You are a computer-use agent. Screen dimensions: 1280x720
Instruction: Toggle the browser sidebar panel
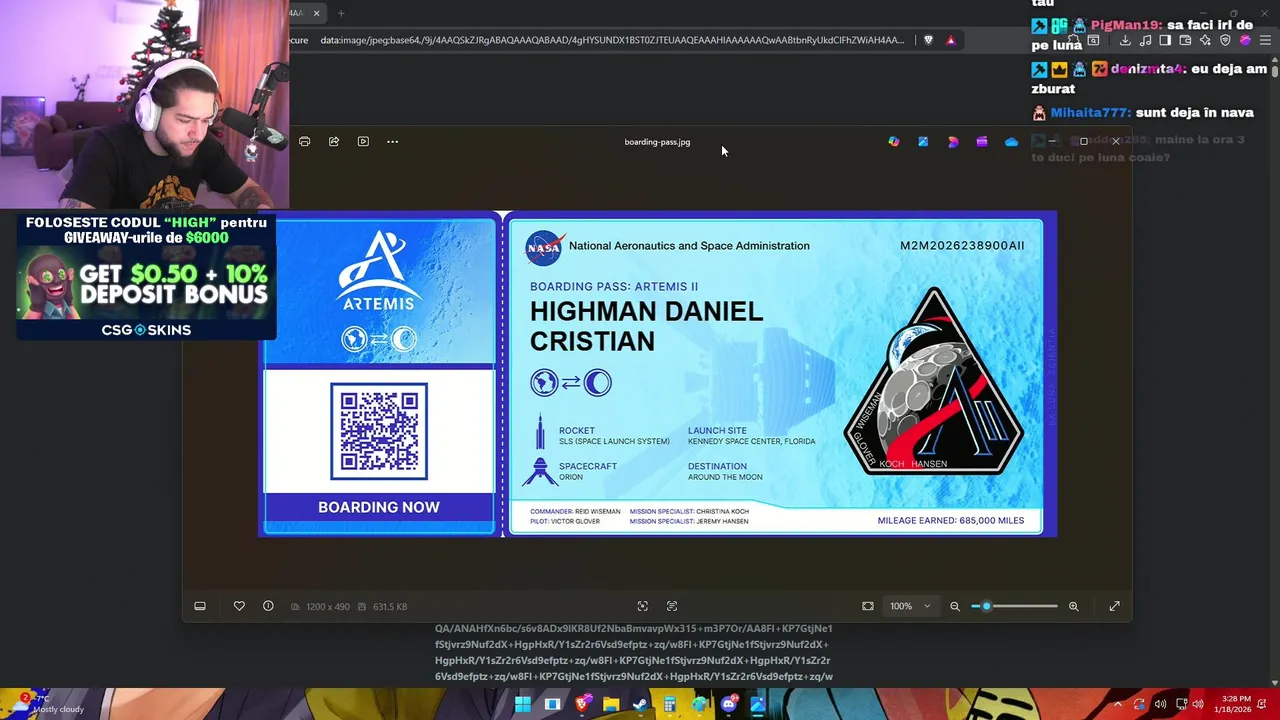pyautogui.click(x=1165, y=40)
